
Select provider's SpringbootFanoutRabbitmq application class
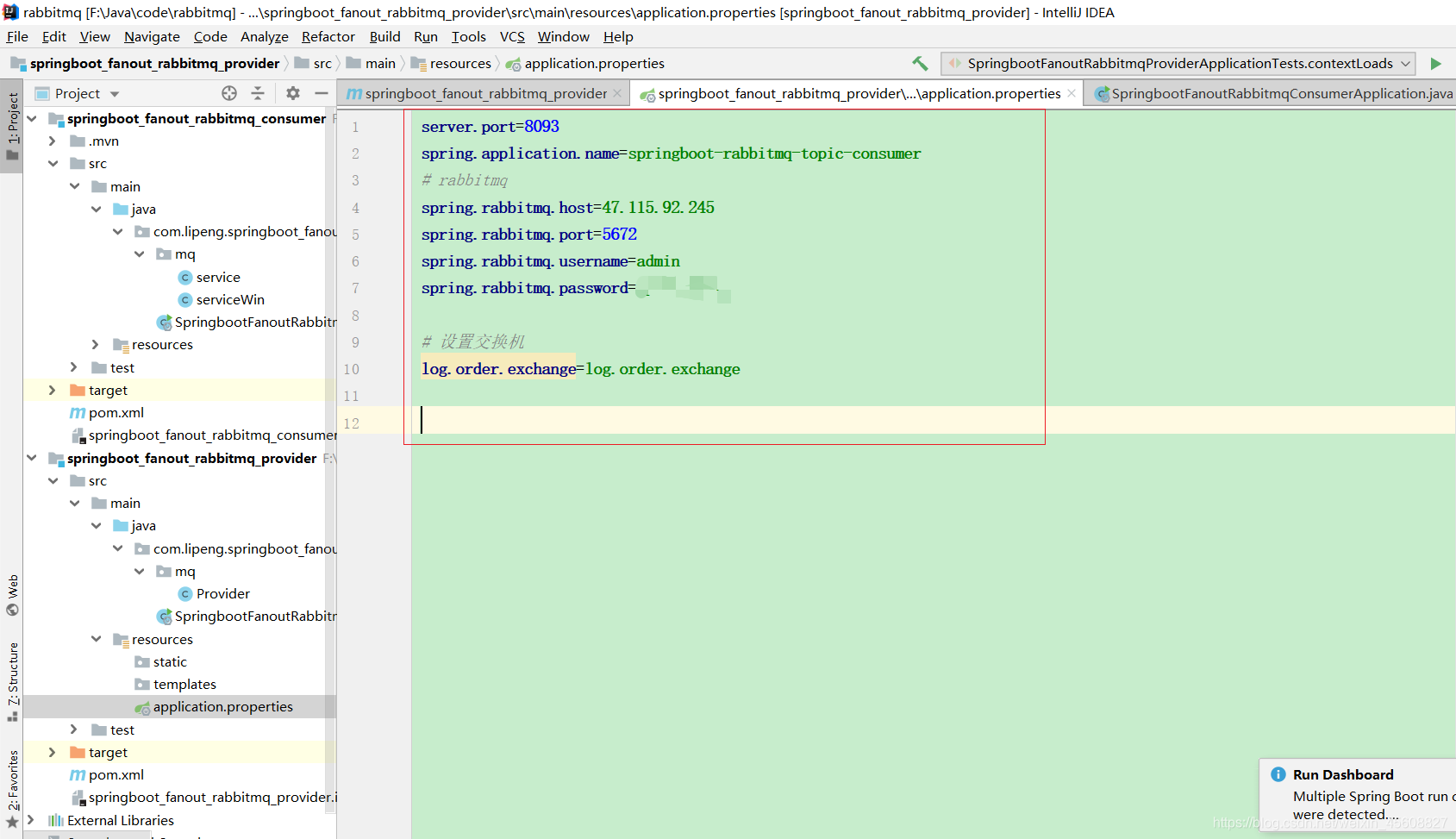coord(255,616)
